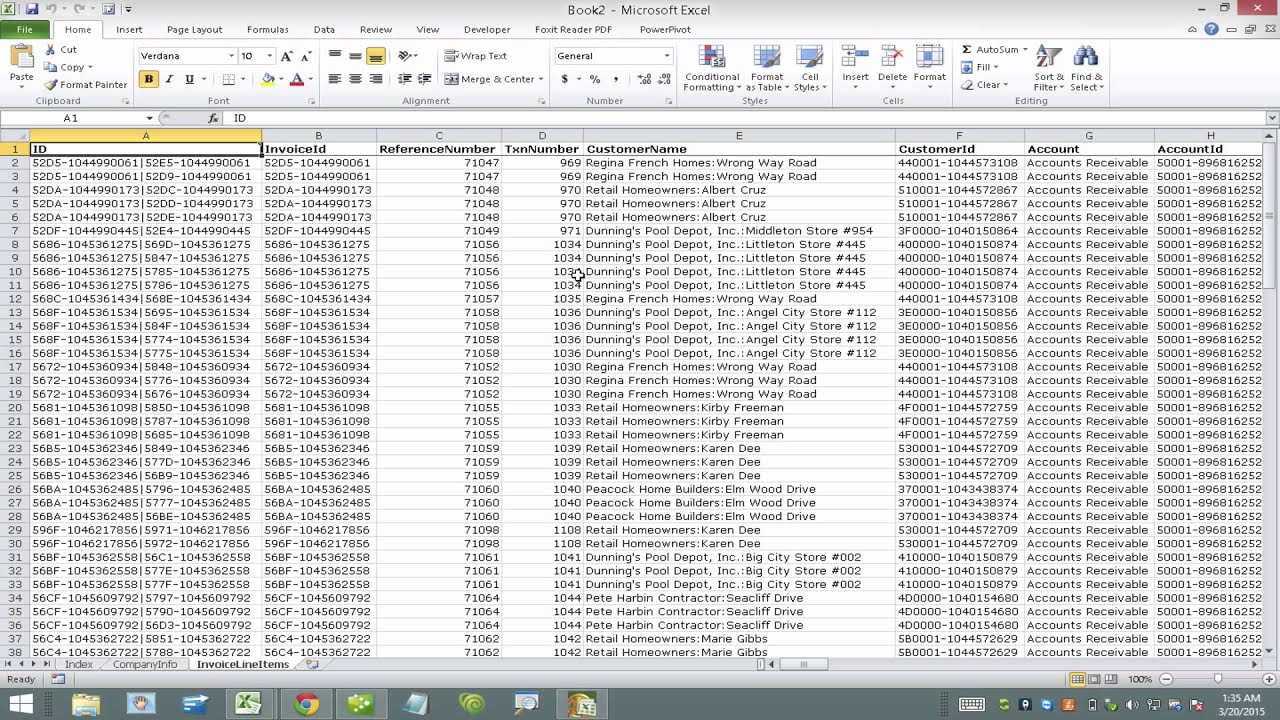Center cell text horizontally
This screenshot has width=1280, height=720.
click(355, 79)
